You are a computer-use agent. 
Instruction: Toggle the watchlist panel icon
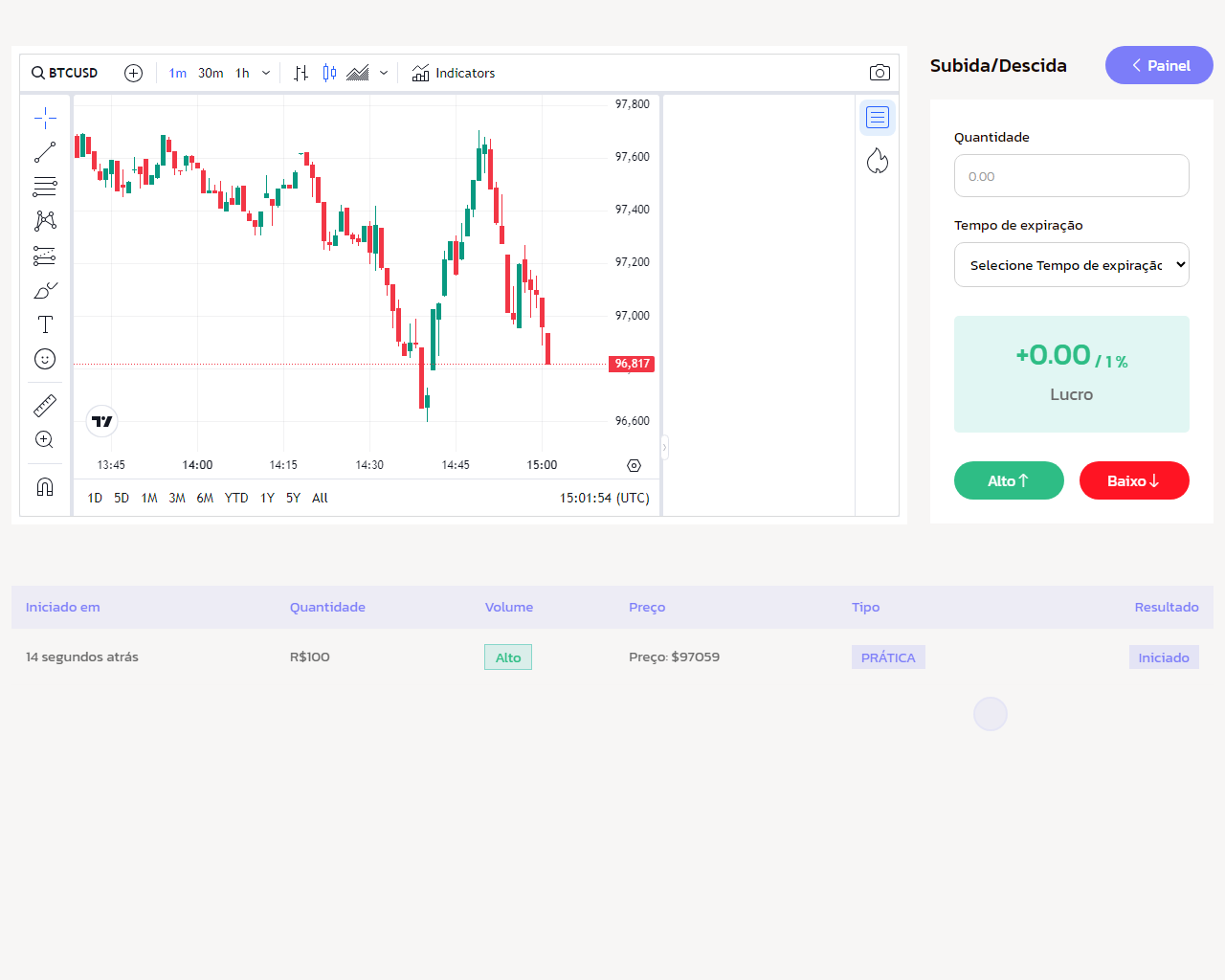(878, 118)
